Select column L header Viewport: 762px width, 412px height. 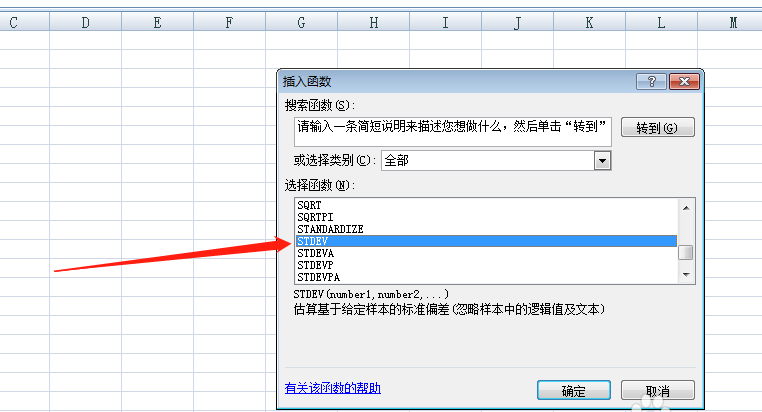[661, 22]
